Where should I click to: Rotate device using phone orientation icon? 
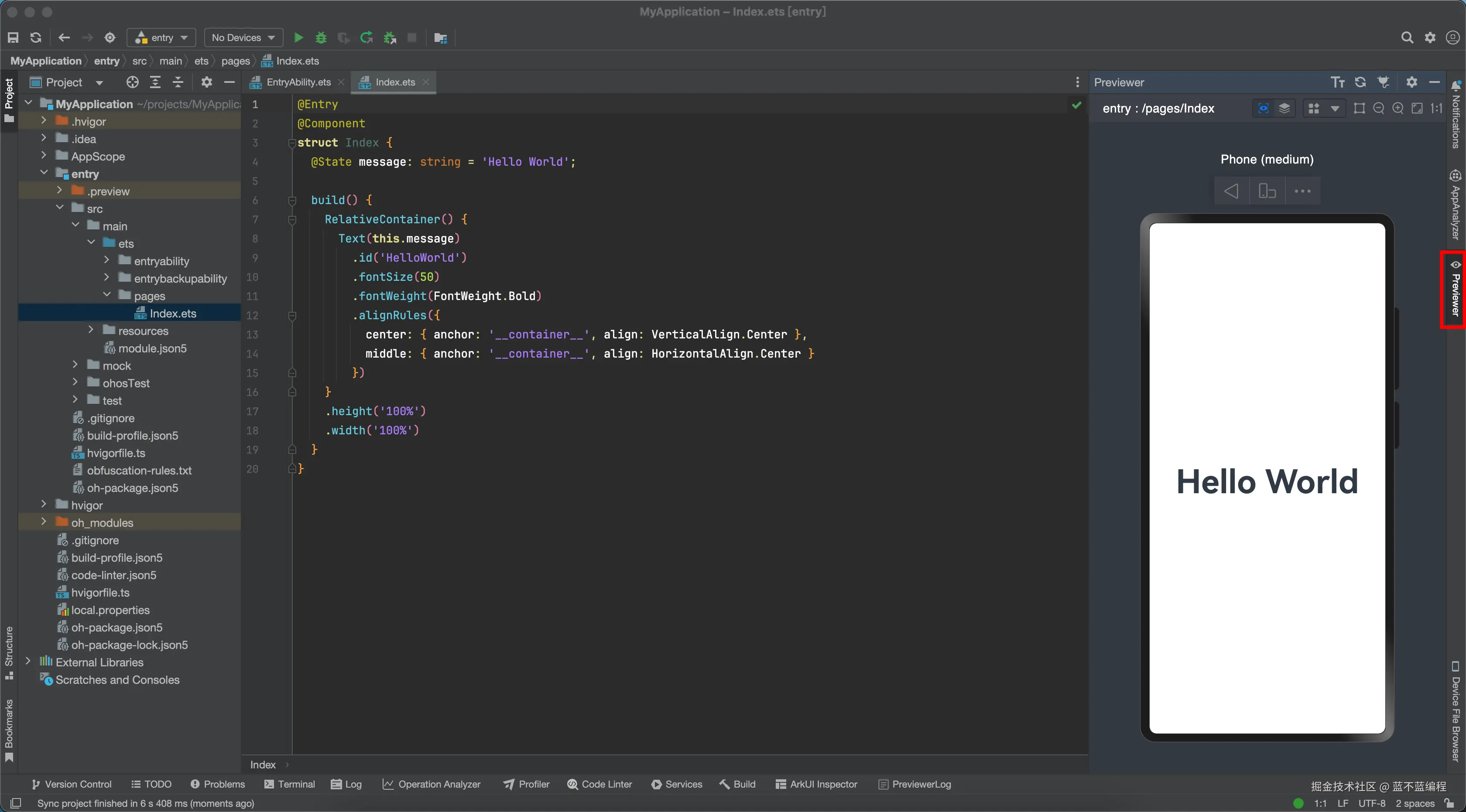click(1267, 191)
